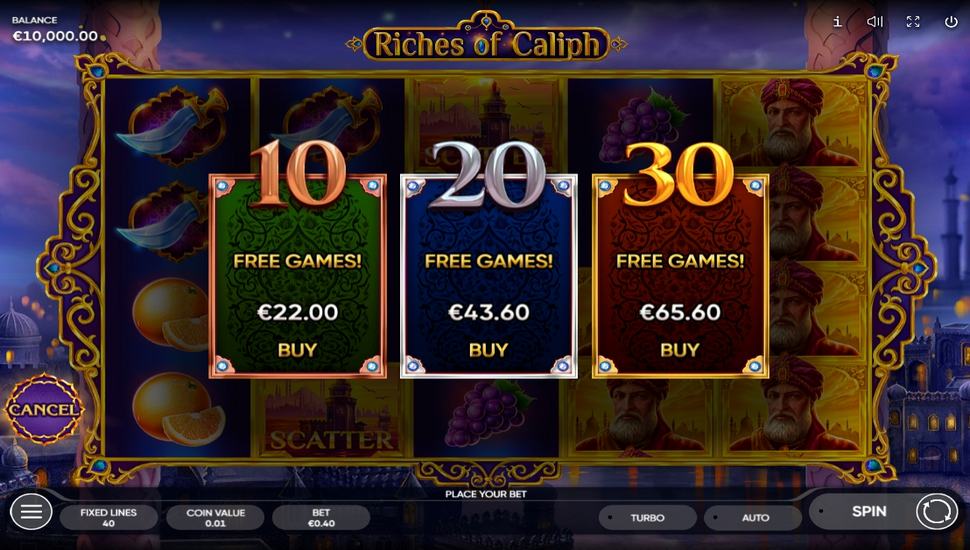Mute the game sound
This screenshot has width=970, height=550.
875,22
